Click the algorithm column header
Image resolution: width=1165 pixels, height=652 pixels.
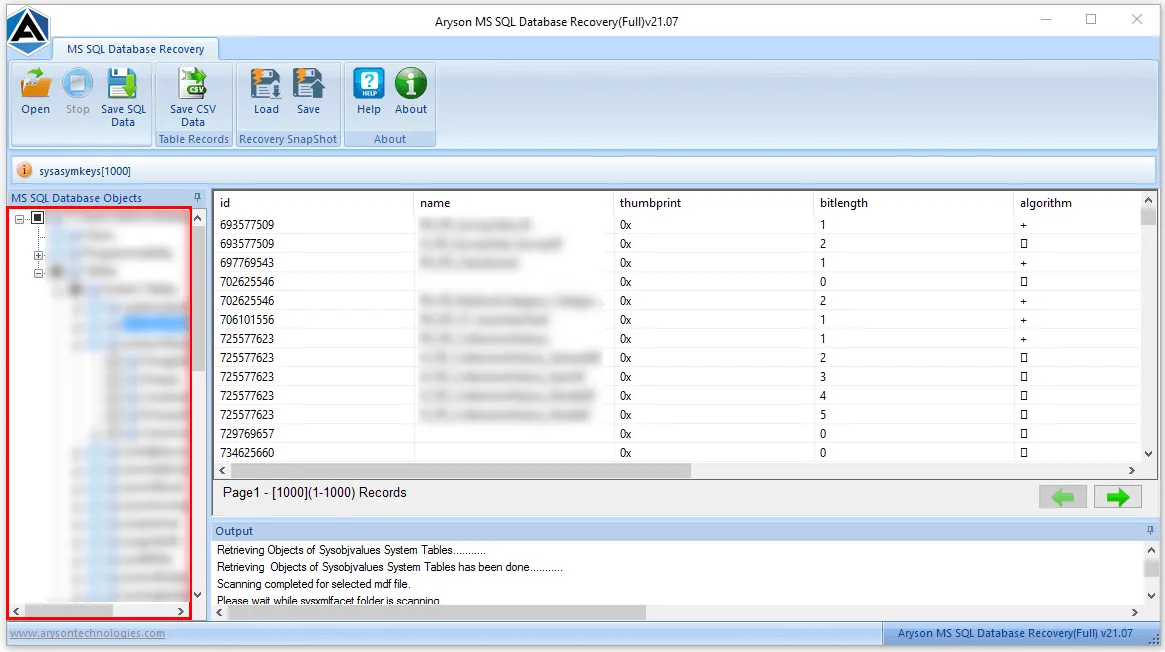[x=1077, y=203]
